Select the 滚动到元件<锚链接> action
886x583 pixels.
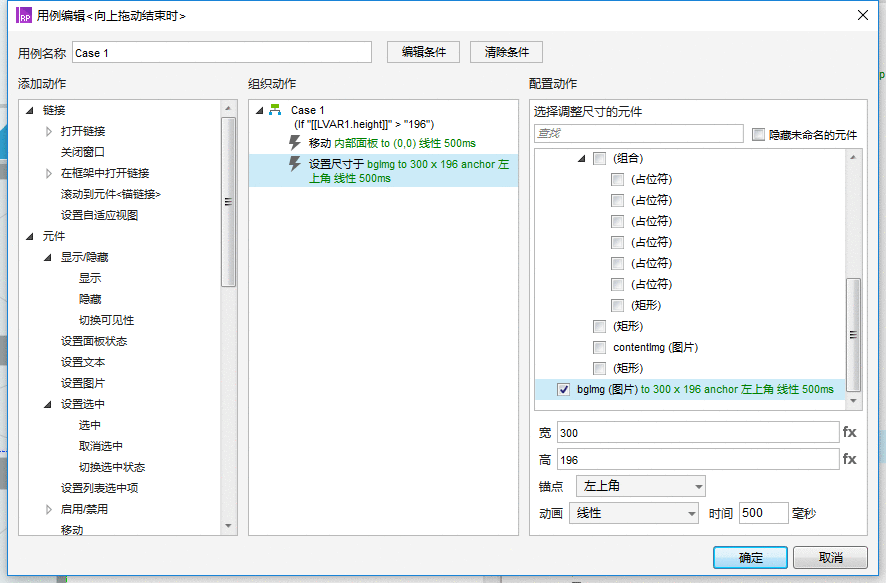[x=111, y=194]
